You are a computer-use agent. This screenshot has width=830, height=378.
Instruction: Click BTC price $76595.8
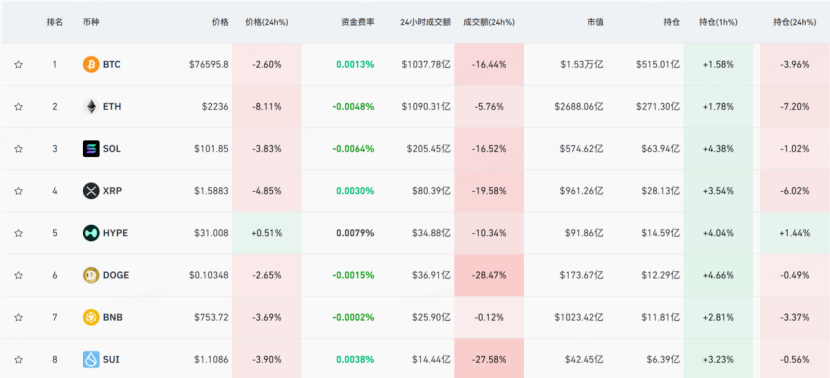(x=209, y=65)
